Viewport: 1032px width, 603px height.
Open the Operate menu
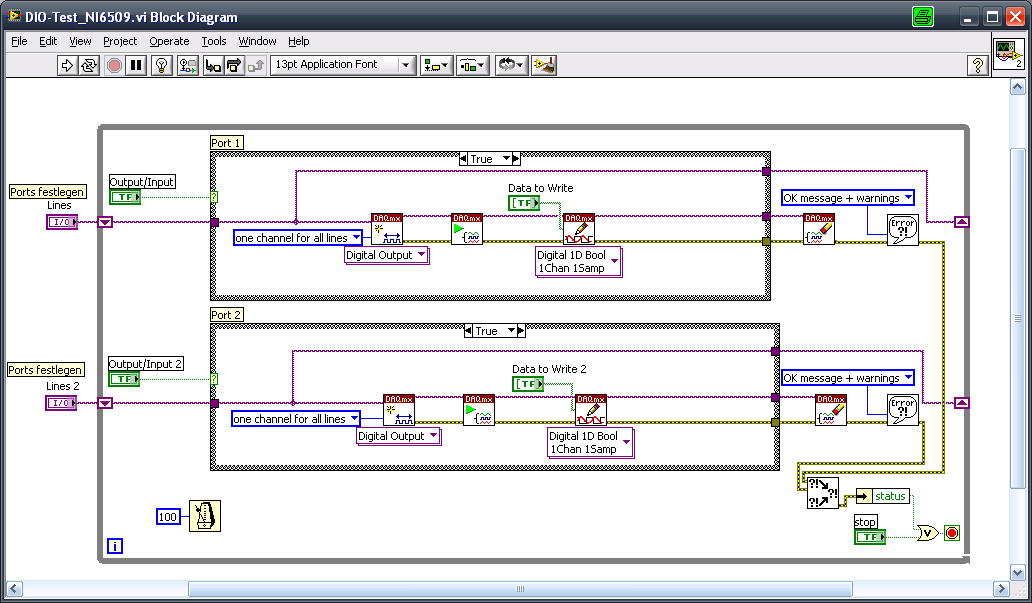click(x=169, y=41)
